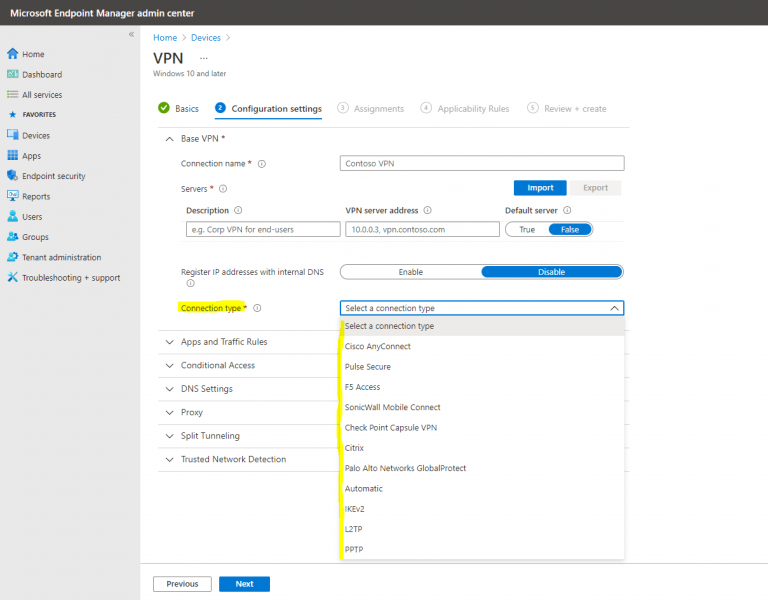This screenshot has width=768, height=600.
Task: Expand the Proxy section
Action: pos(169,412)
